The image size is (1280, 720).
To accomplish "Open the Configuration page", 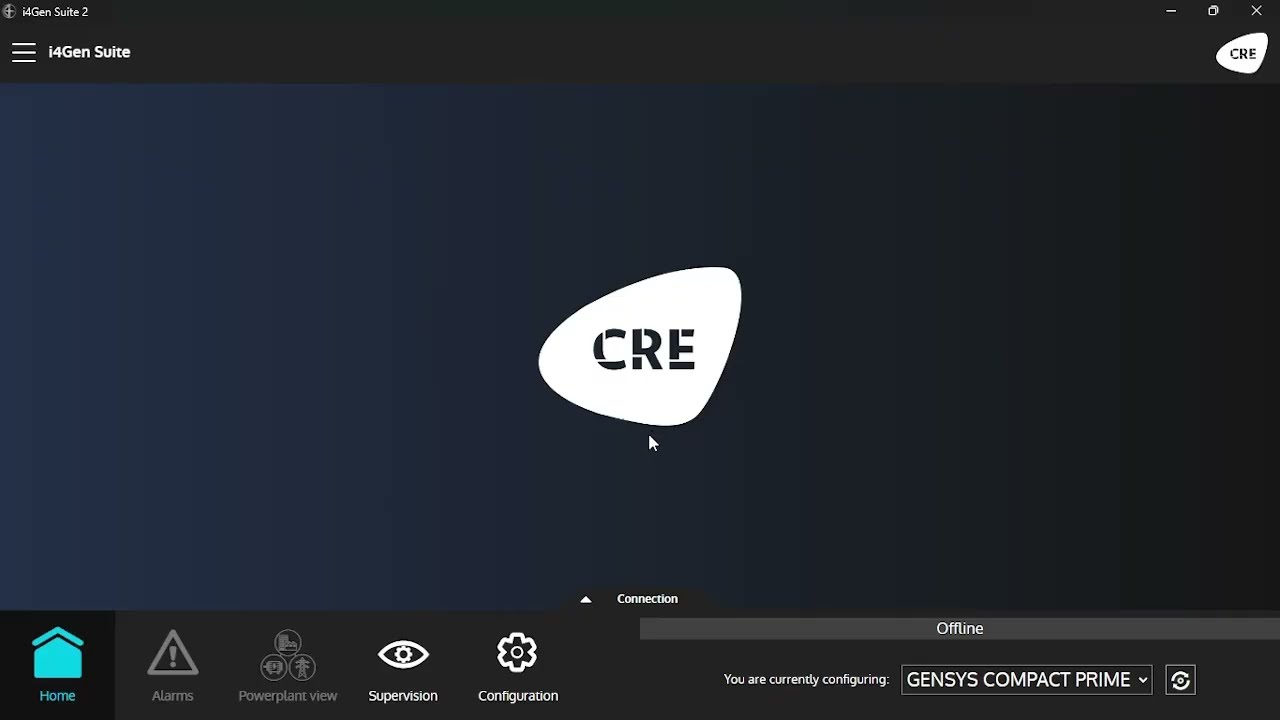I will pos(518,665).
